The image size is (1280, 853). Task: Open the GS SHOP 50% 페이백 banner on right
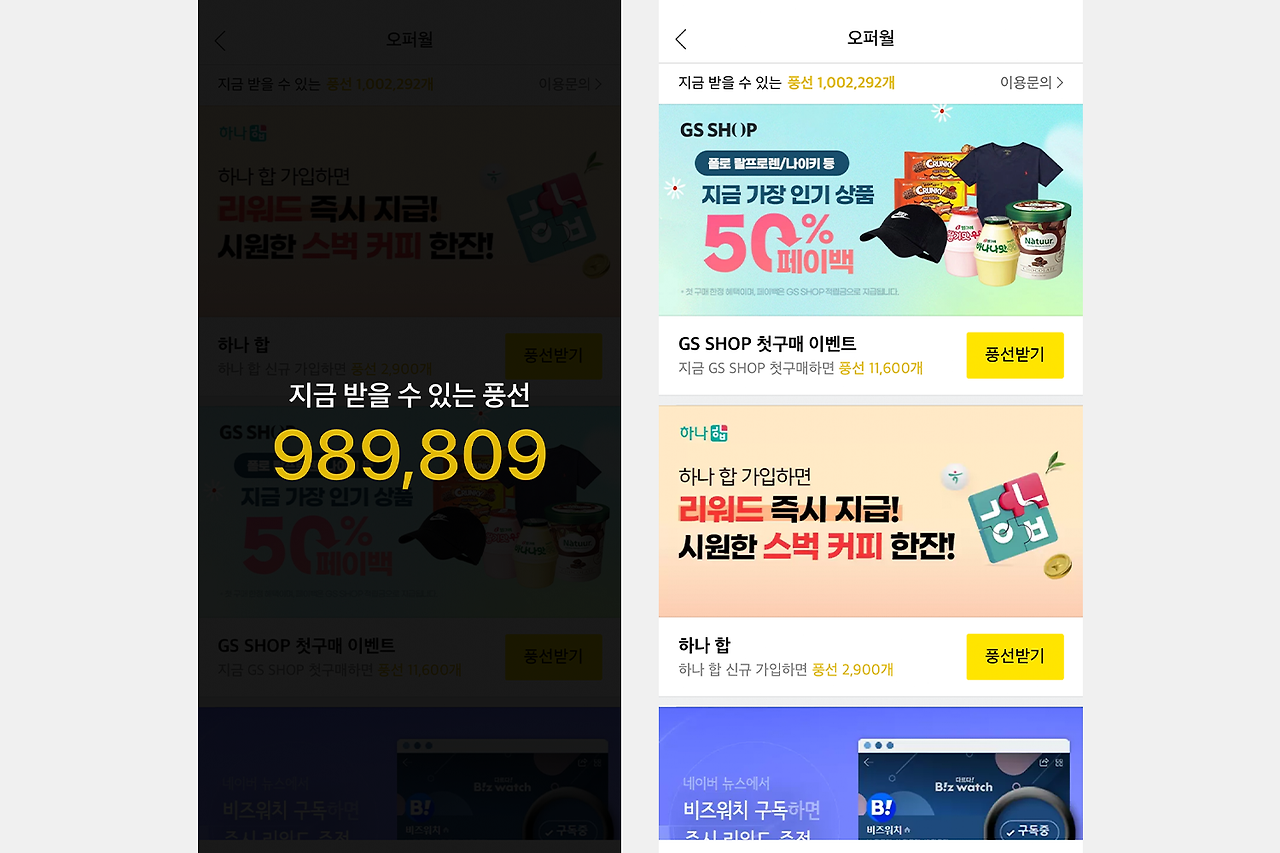(871, 210)
